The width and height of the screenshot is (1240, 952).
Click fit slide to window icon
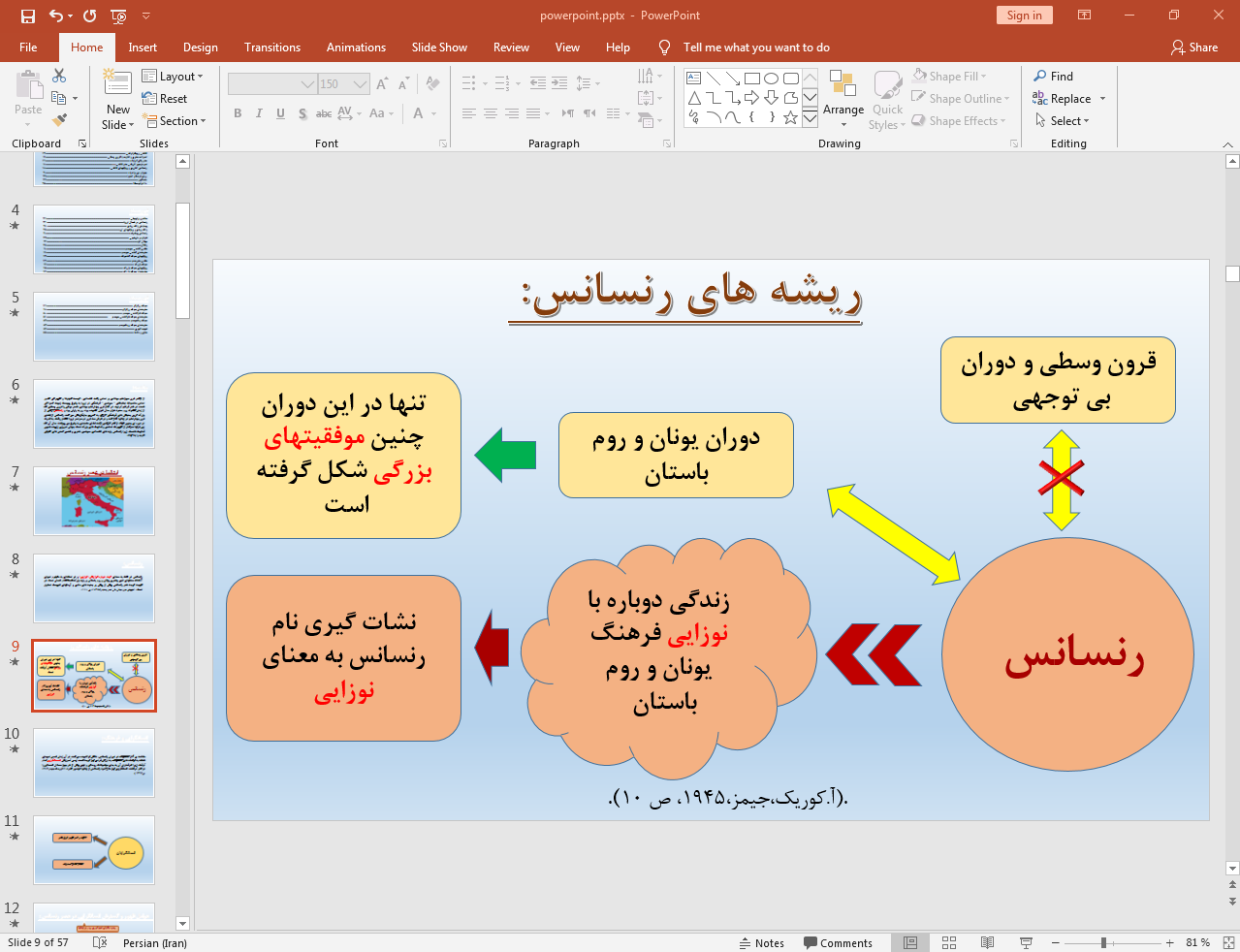click(1228, 942)
